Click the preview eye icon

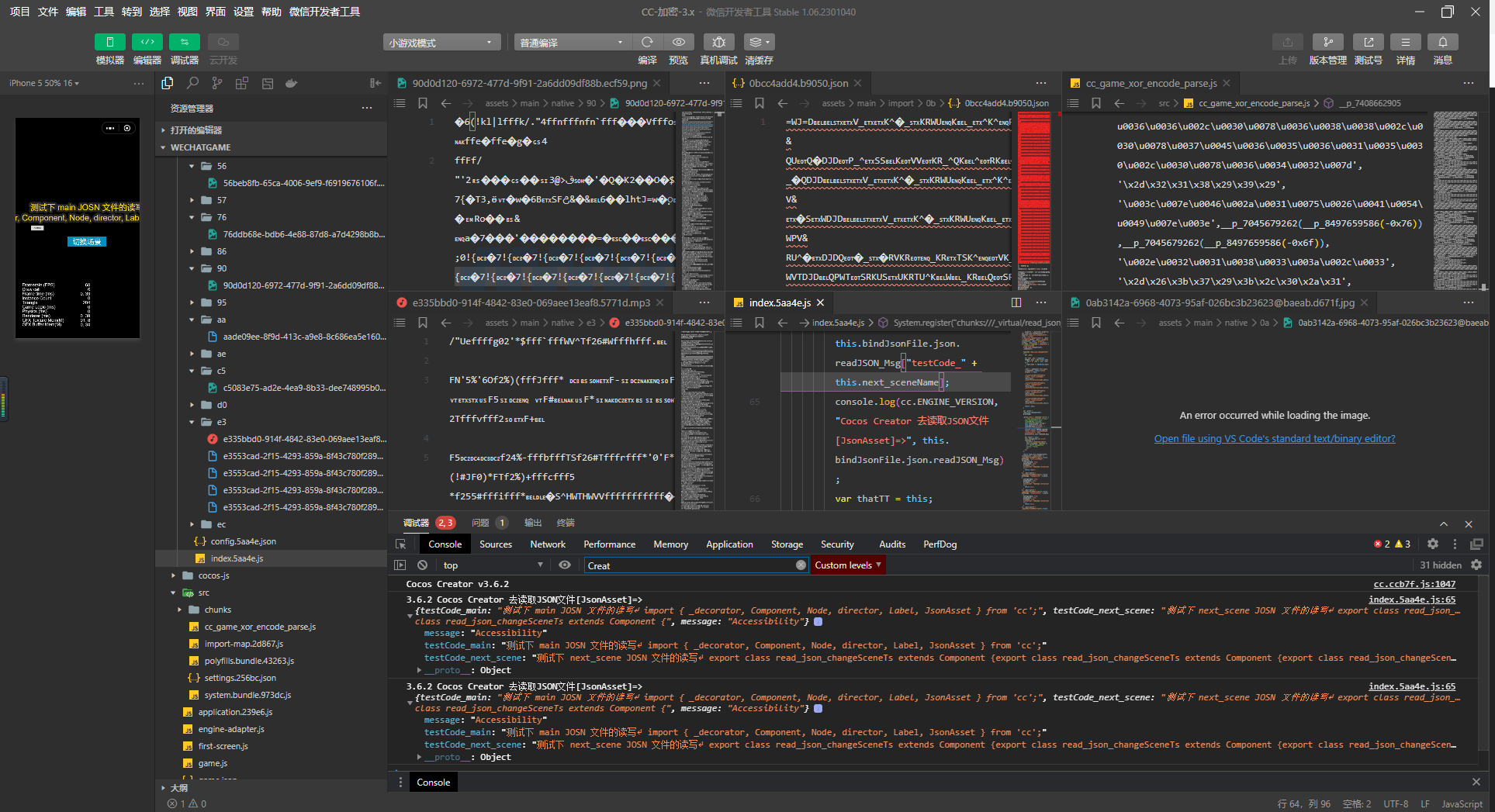[x=678, y=42]
